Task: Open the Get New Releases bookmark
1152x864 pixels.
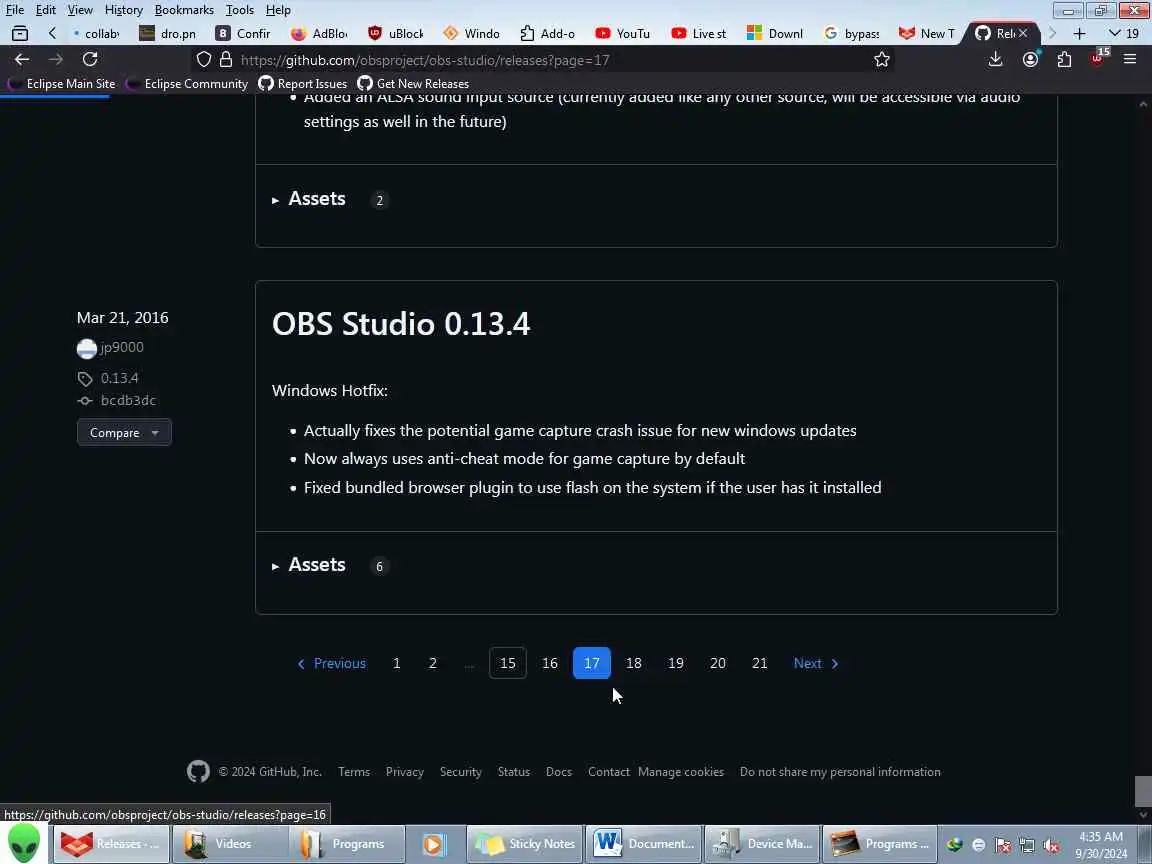Action: tap(413, 84)
